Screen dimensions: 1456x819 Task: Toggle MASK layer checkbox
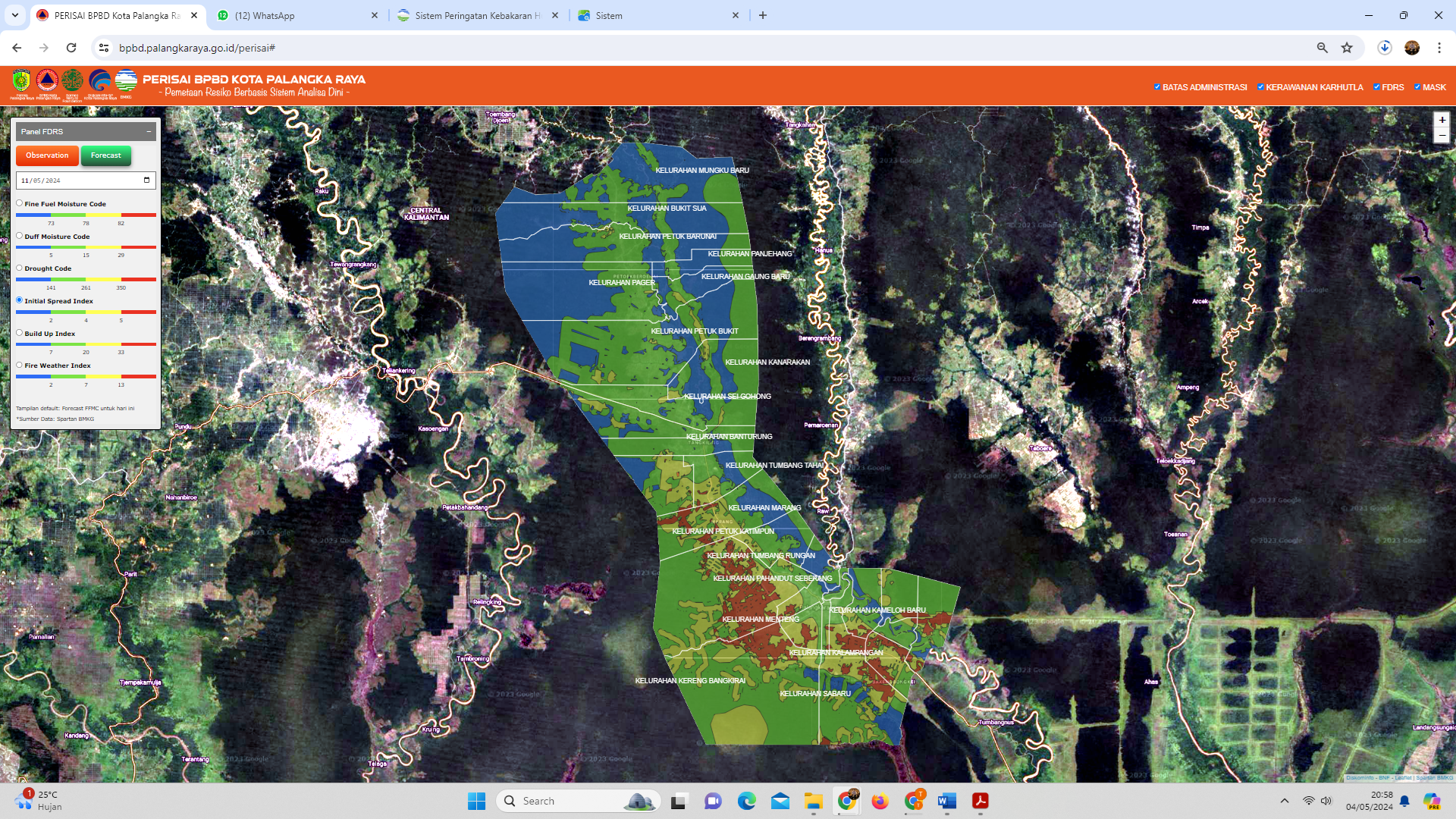point(1417,87)
